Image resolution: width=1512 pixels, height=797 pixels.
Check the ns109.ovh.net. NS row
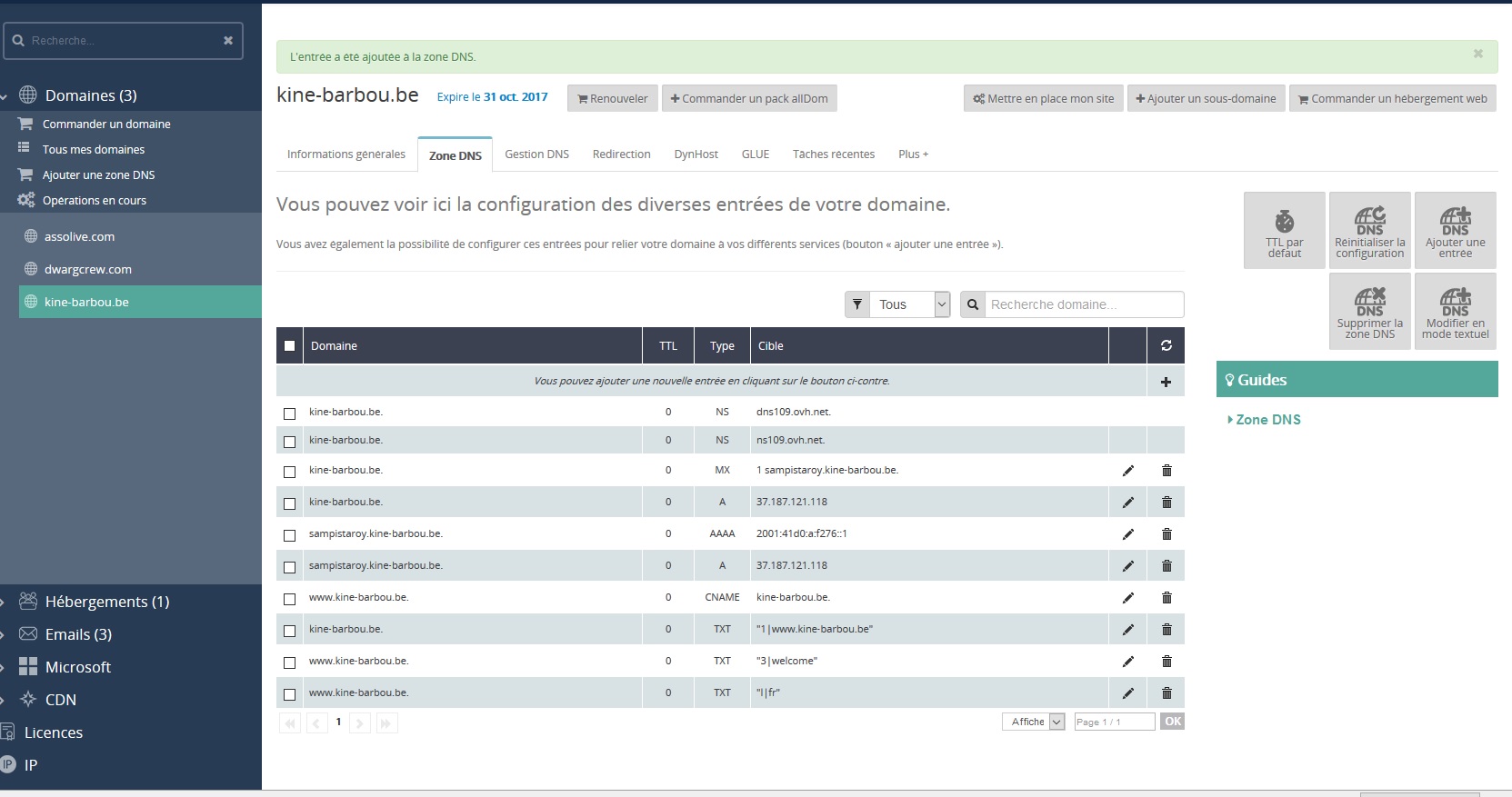289,442
